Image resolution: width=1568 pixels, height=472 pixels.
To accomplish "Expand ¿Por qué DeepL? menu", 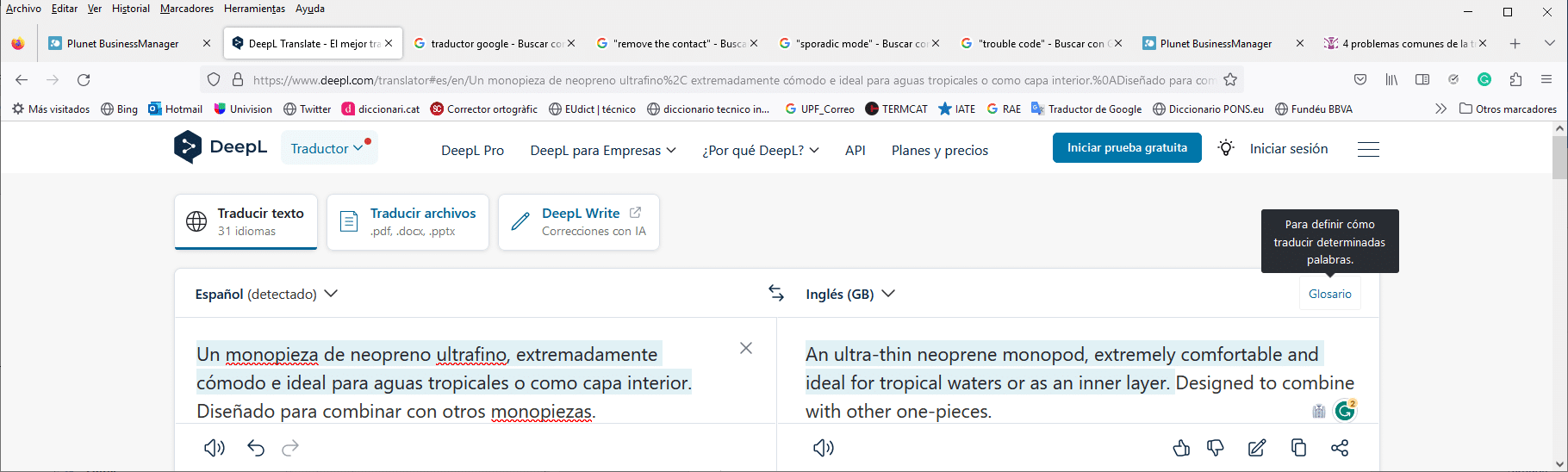I will click(x=761, y=150).
